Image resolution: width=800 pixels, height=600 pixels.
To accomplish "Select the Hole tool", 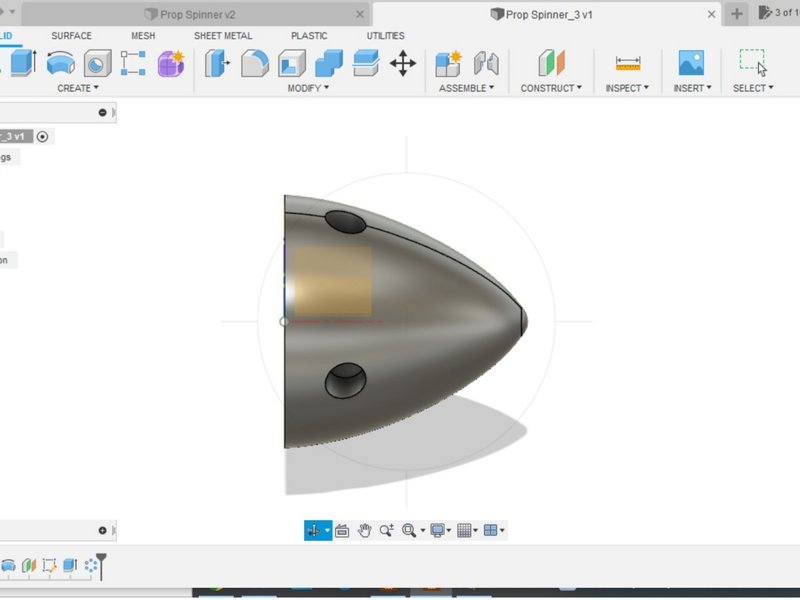I will click(97, 63).
